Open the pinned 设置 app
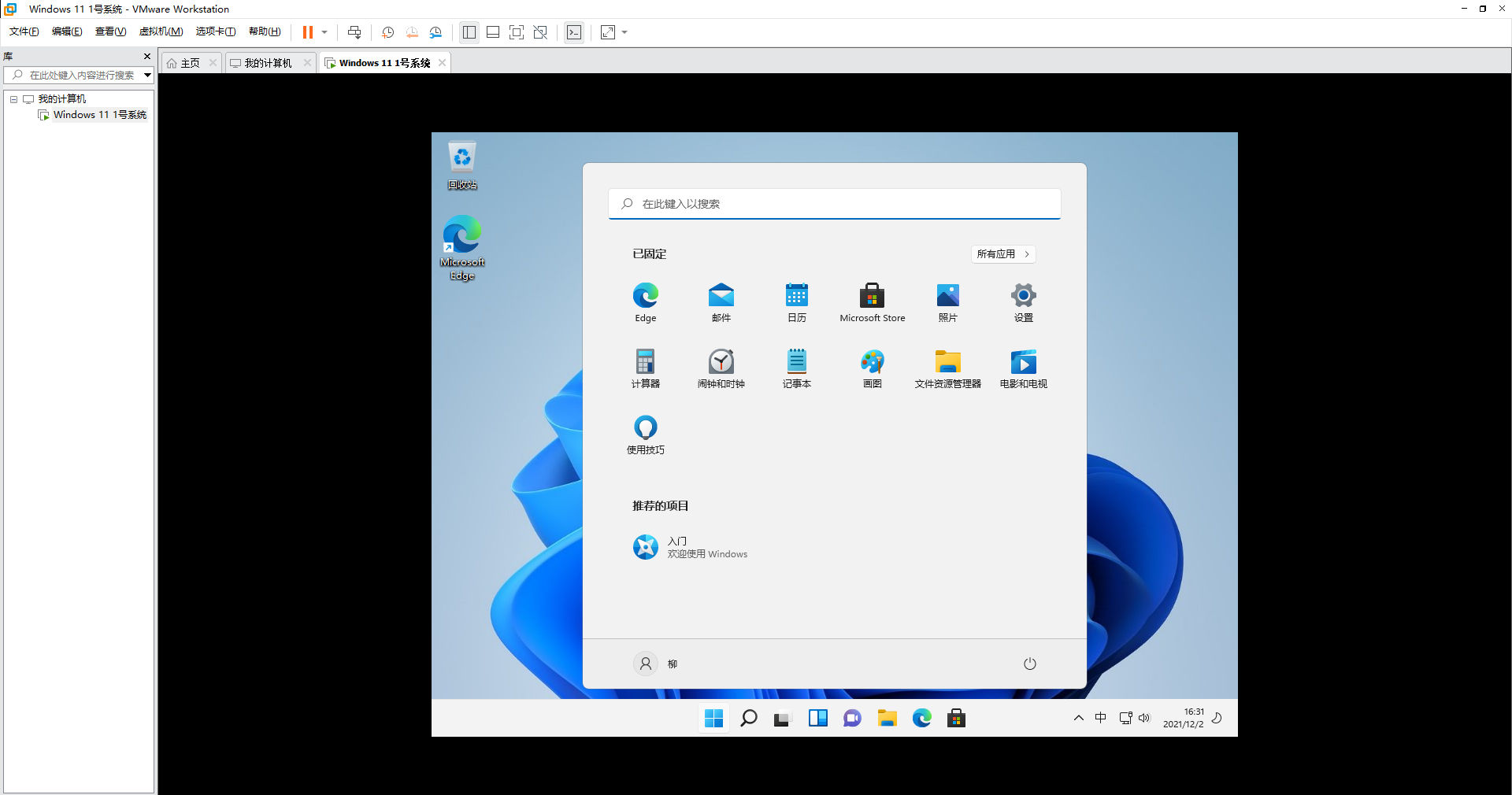 [x=1024, y=302]
